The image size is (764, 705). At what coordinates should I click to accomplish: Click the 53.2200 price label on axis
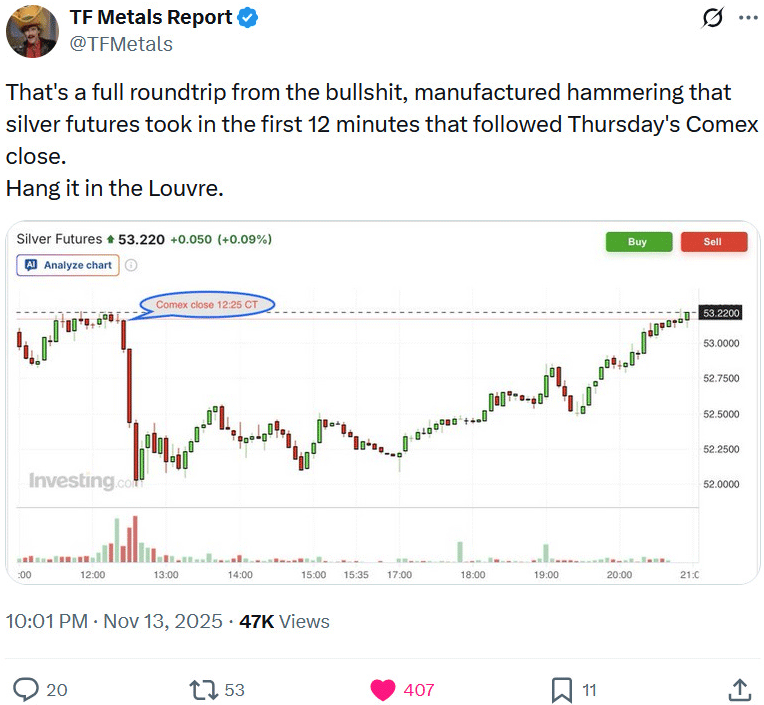pyautogui.click(x=720, y=313)
